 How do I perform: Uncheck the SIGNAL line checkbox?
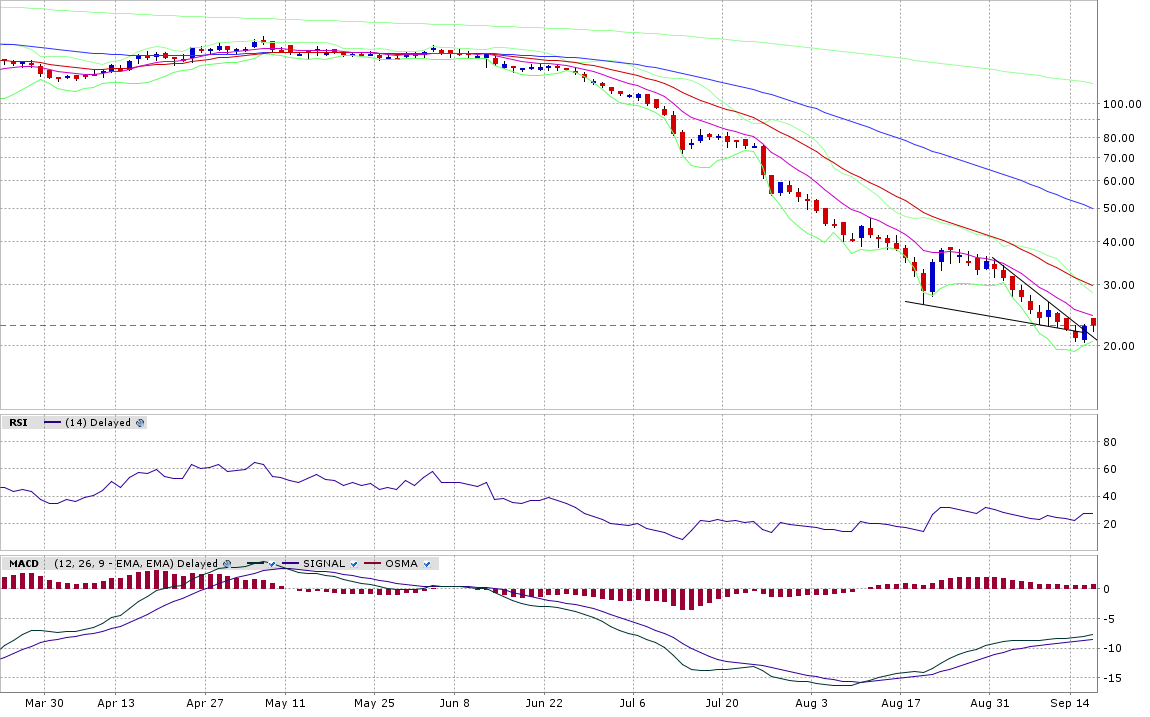point(354,564)
